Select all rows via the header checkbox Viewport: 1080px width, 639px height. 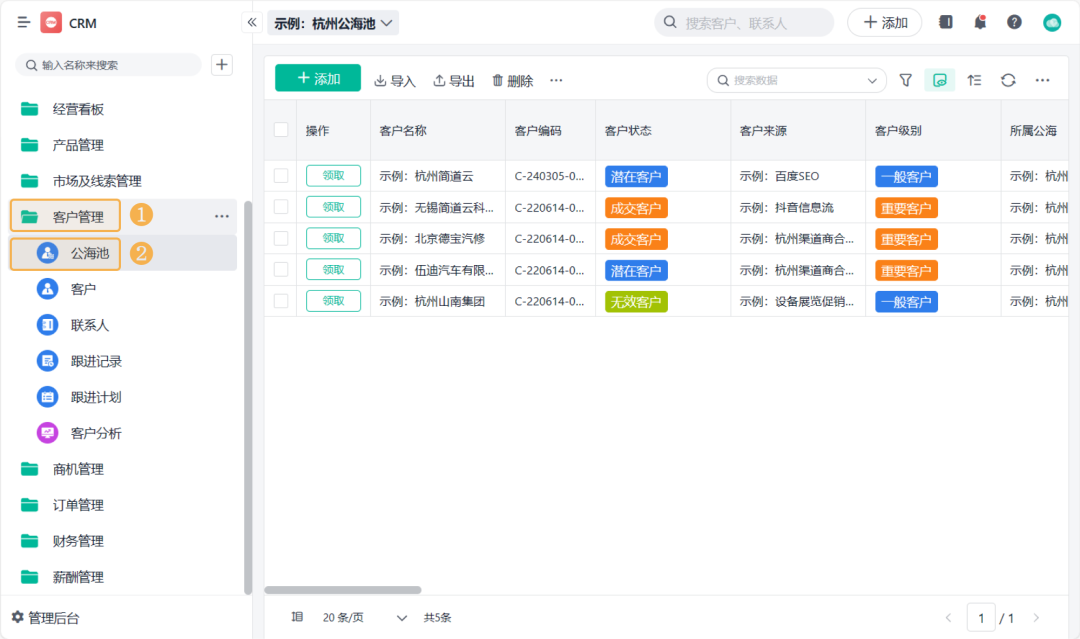281,130
